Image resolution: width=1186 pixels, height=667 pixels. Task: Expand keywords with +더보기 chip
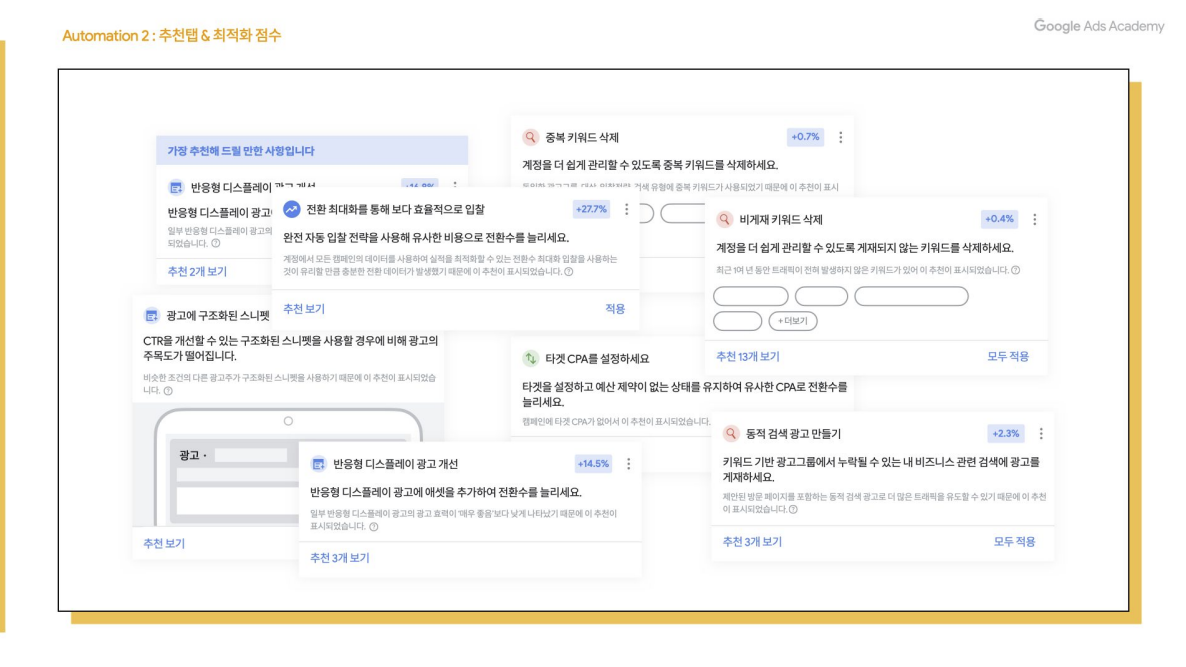793,321
